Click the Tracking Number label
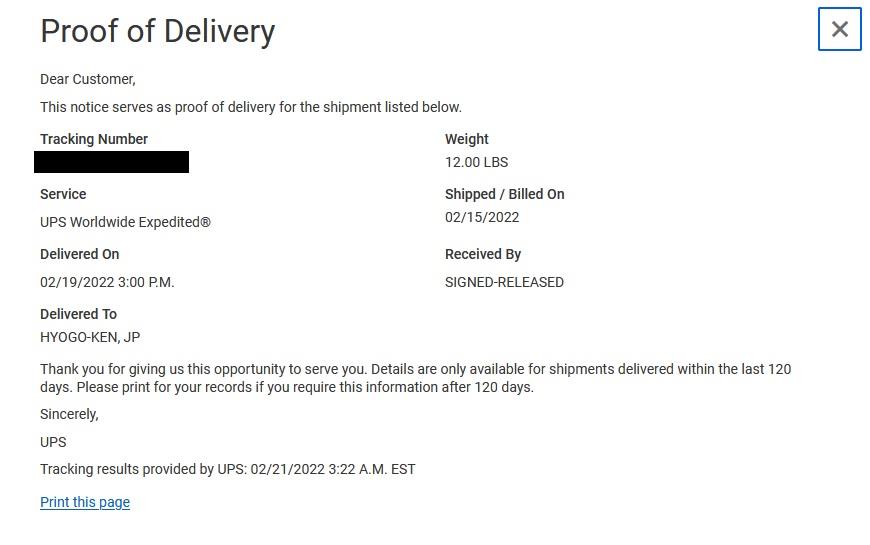 click(94, 139)
